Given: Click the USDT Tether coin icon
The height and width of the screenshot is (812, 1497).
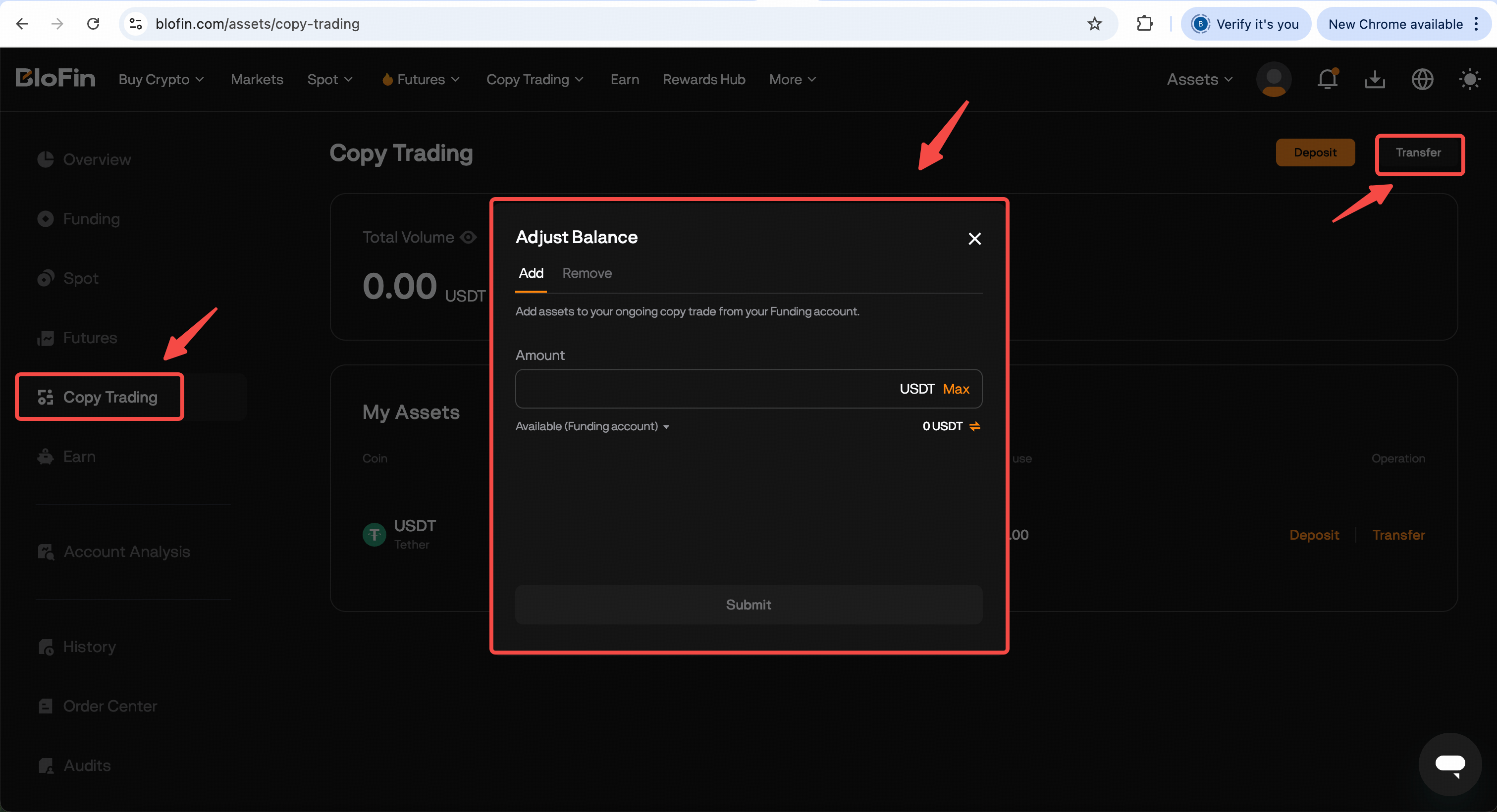Looking at the screenshot, I should click(374, 534).
